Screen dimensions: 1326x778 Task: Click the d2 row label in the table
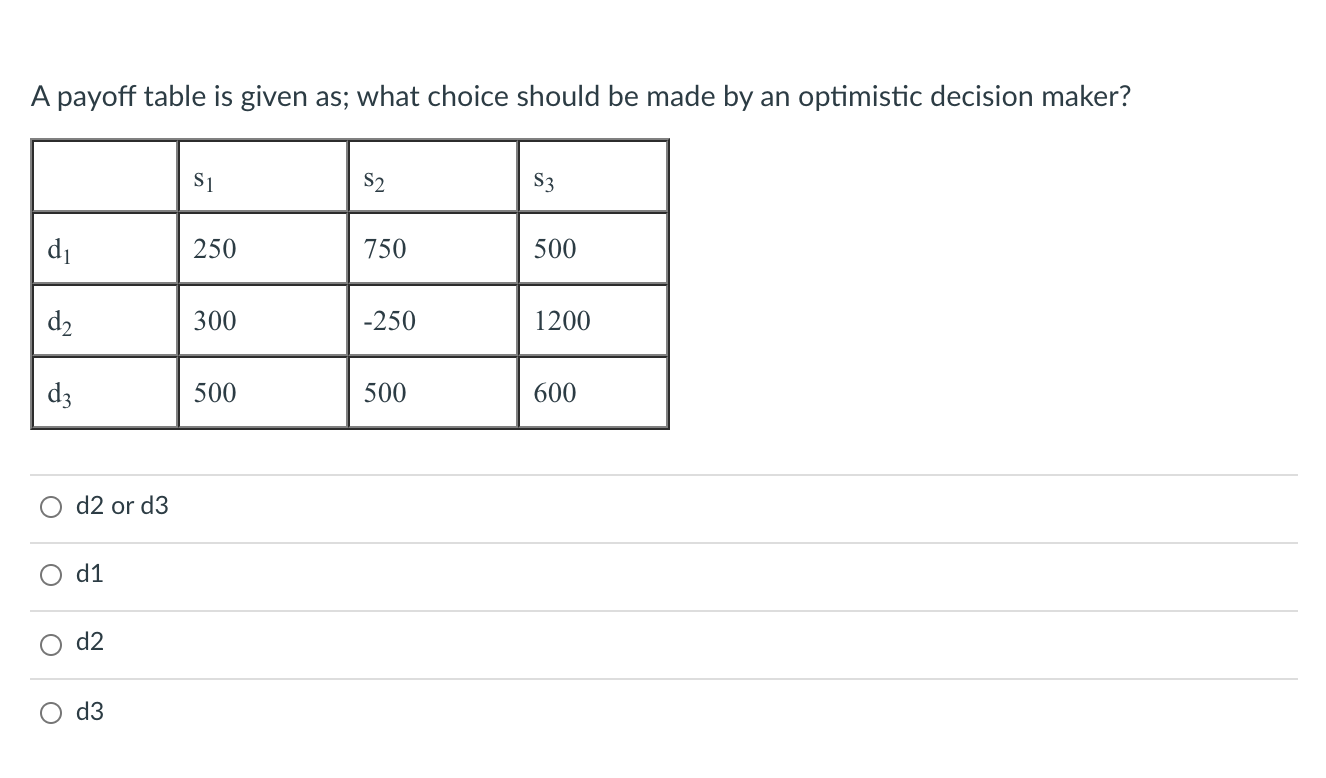click(104, 320)
